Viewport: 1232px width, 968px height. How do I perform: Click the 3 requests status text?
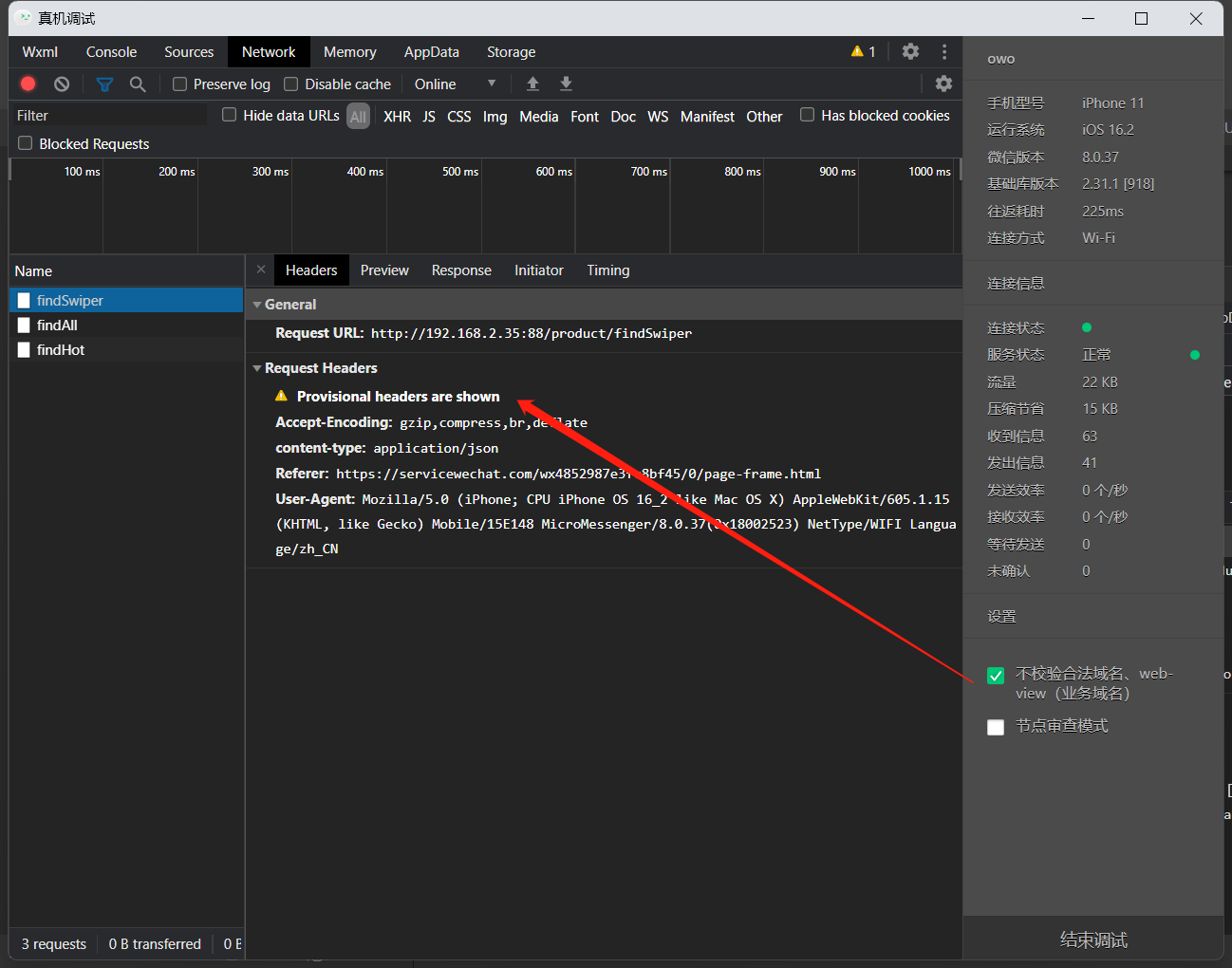click(x=54, y=944)
